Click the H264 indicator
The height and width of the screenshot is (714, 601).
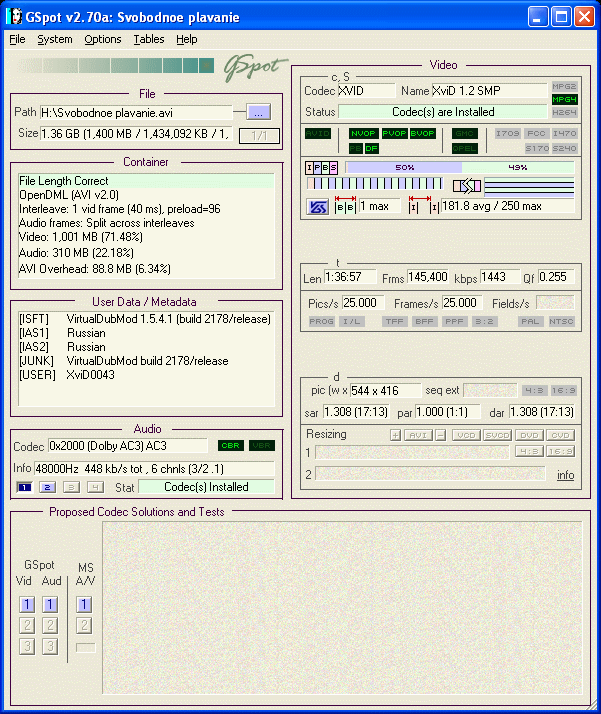(565, 112)
